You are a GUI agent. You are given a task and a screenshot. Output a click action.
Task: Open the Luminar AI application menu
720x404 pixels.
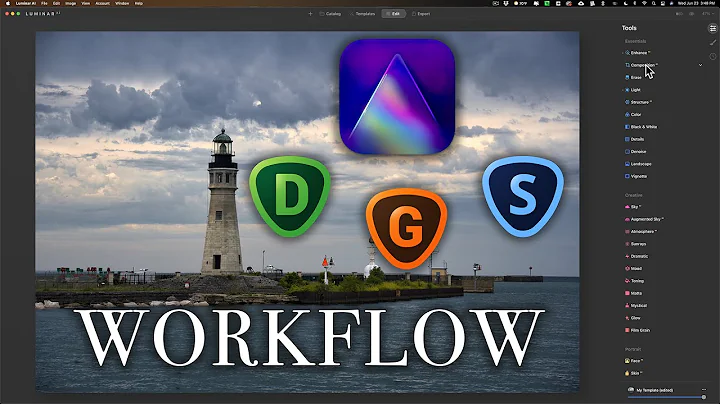[26, 3]
